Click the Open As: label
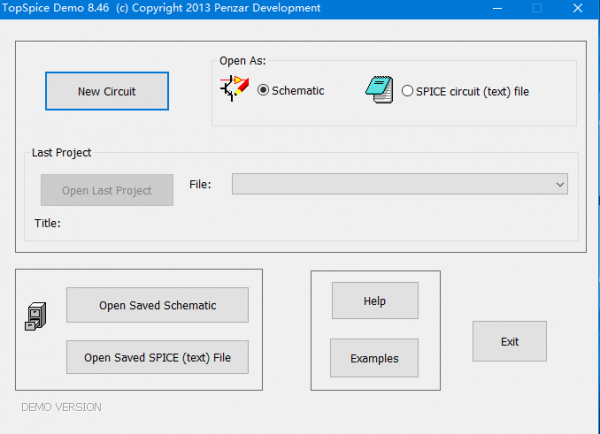This screenshot has width=600, height=434. pyautogui.click(x=243, y=60)
